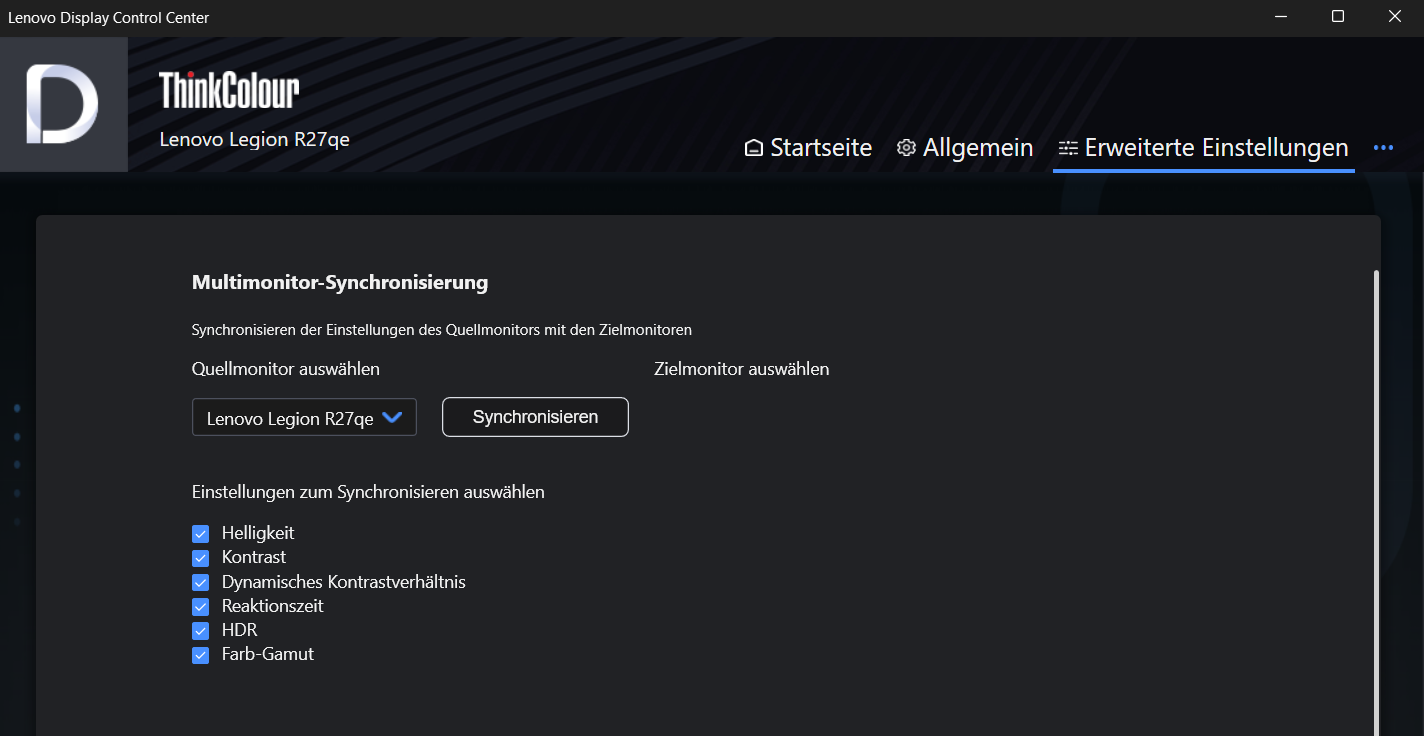
Task: Close the Lenovo Display Control Center window
Action: (1395, 17)
